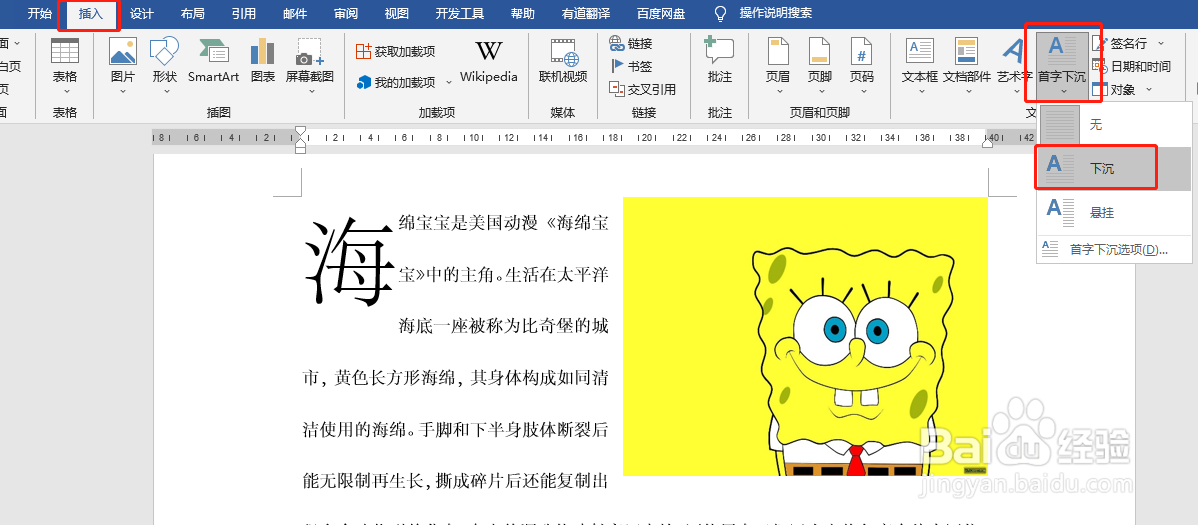
Task: Expand the 页脚 dropdown arrow
Action: coord(820,91)
